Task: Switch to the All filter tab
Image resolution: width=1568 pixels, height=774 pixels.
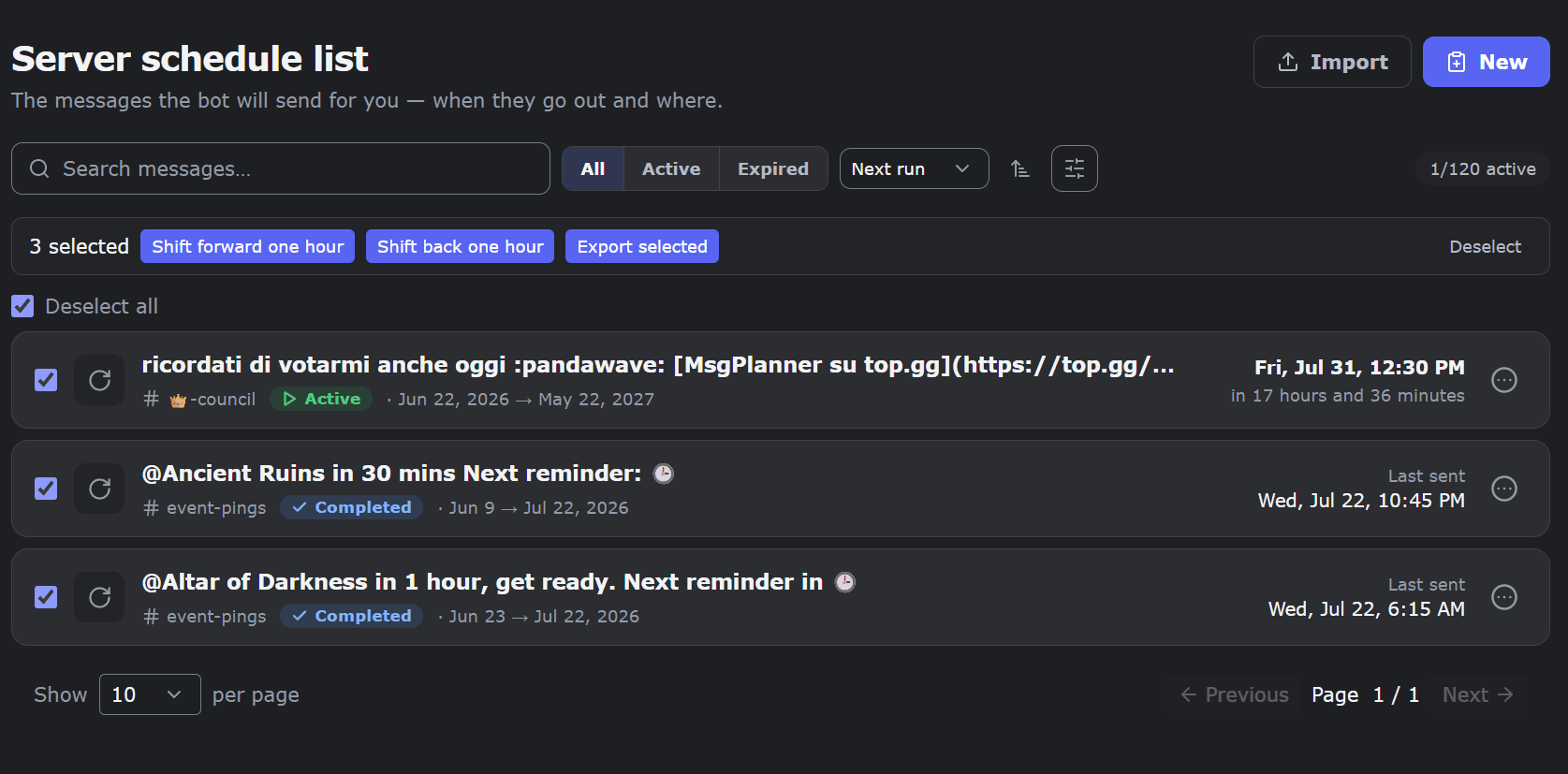Action: 593,168
